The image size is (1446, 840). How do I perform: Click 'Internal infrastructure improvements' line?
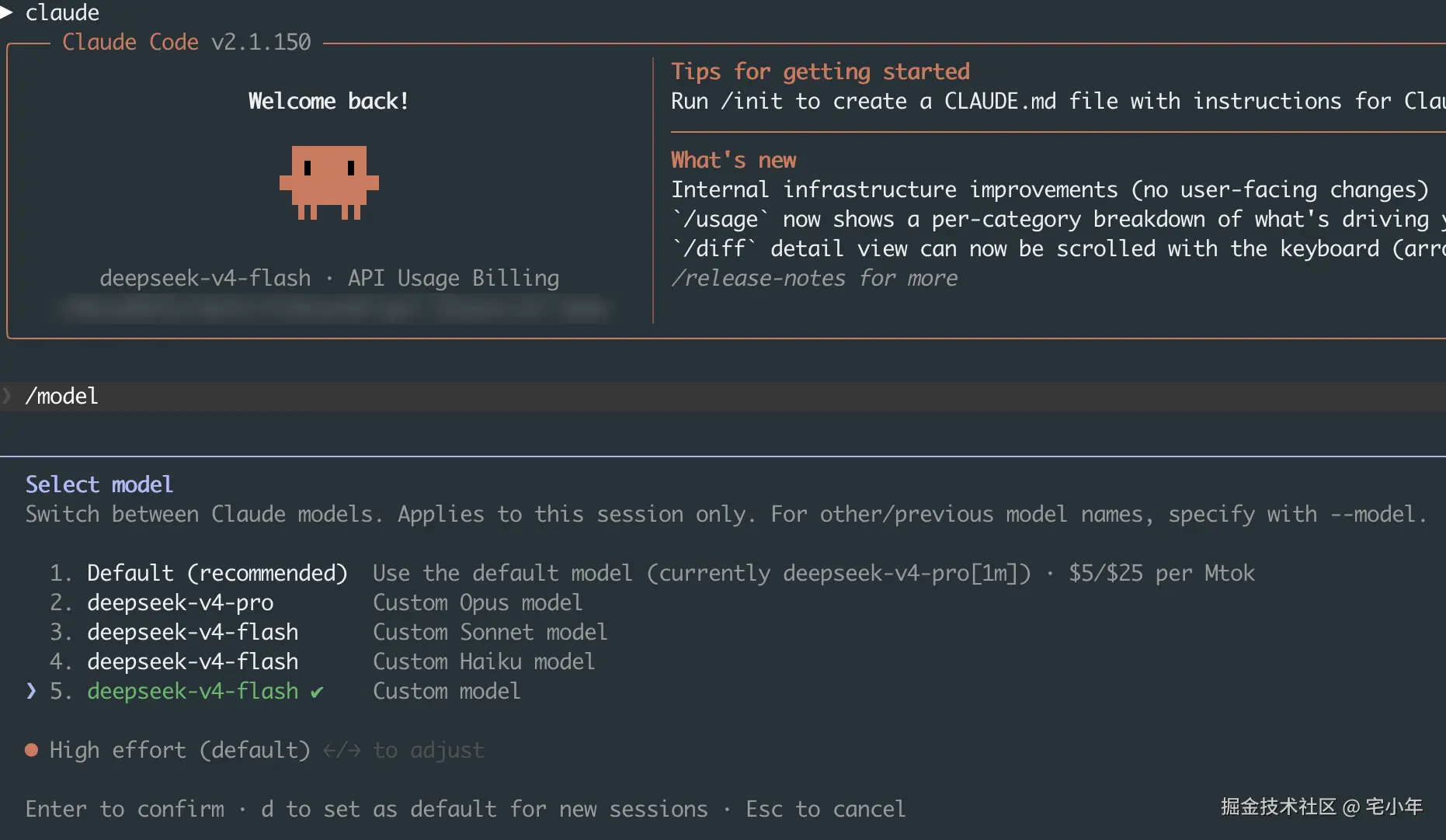coord(1050,189)
